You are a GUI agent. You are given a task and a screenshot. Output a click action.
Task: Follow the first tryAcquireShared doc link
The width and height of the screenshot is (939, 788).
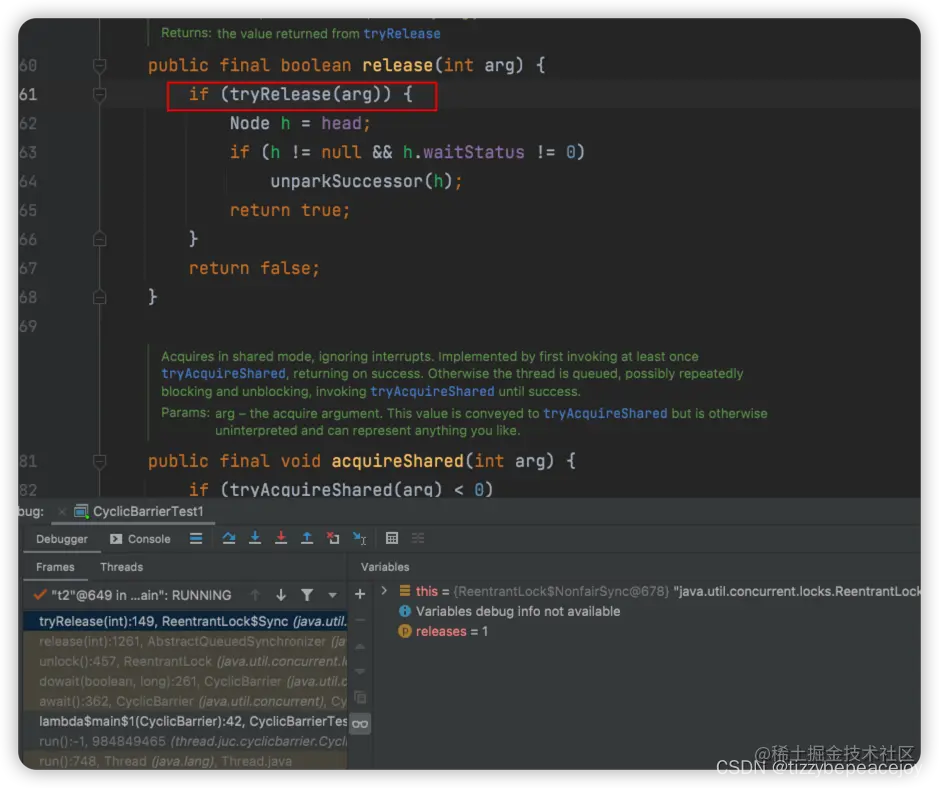[x=223, y=374]
